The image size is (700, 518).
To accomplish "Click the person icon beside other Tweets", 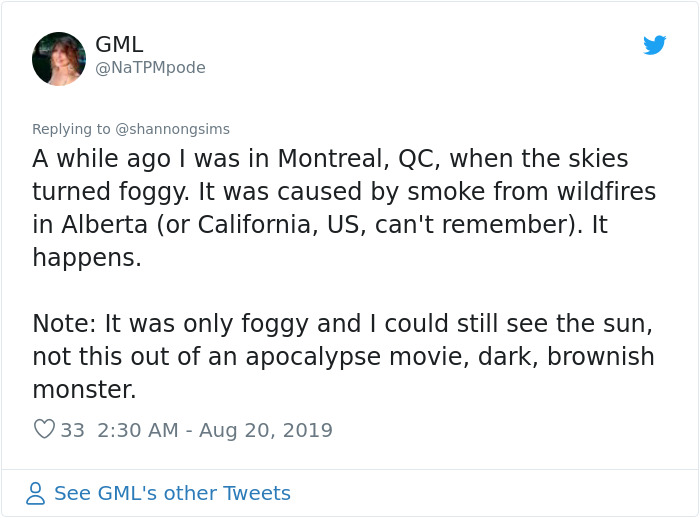I will tap(36, 493).
